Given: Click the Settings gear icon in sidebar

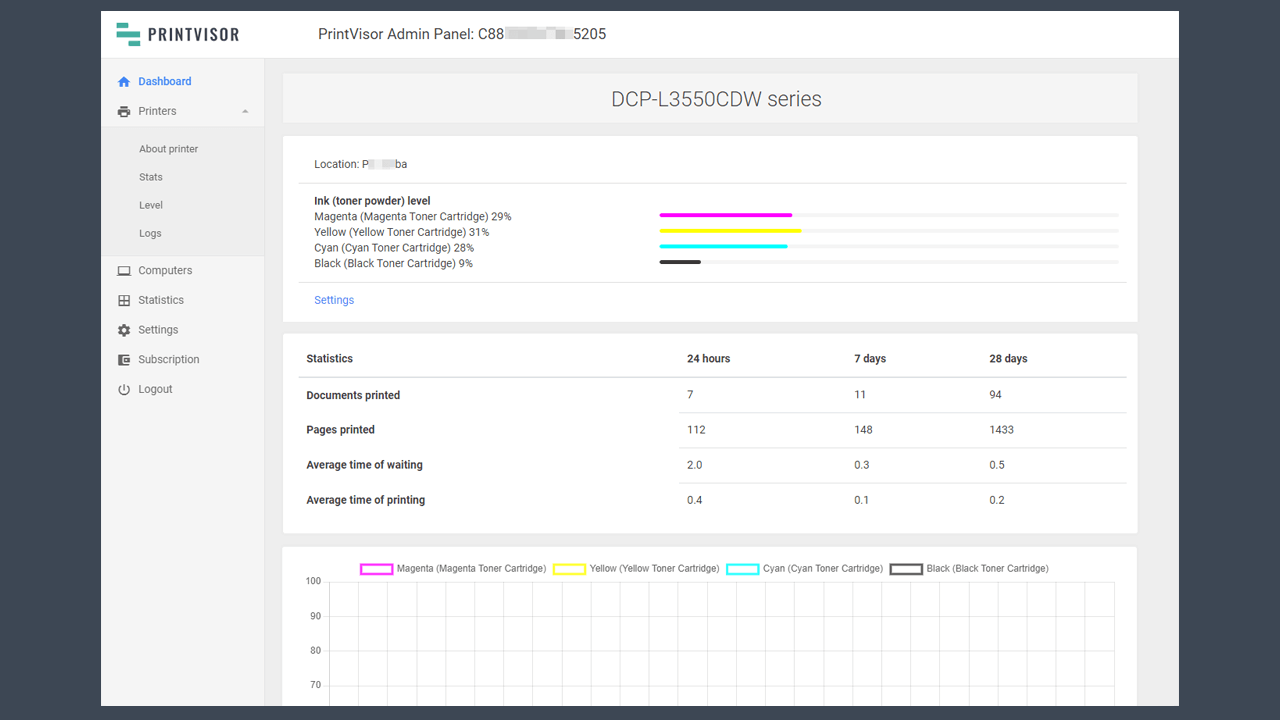Looking at the screenshot, I should [124, 330].
